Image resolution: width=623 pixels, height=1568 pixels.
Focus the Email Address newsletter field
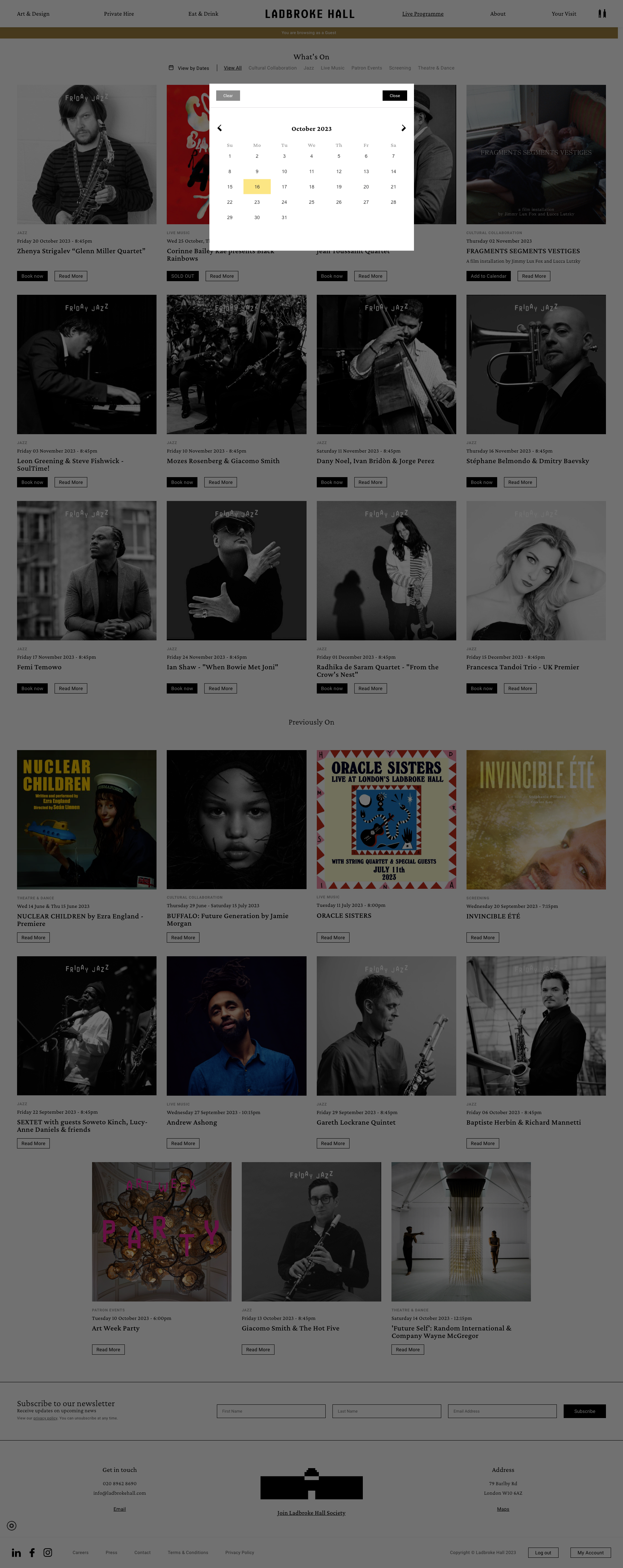(x=502, y=1411)
